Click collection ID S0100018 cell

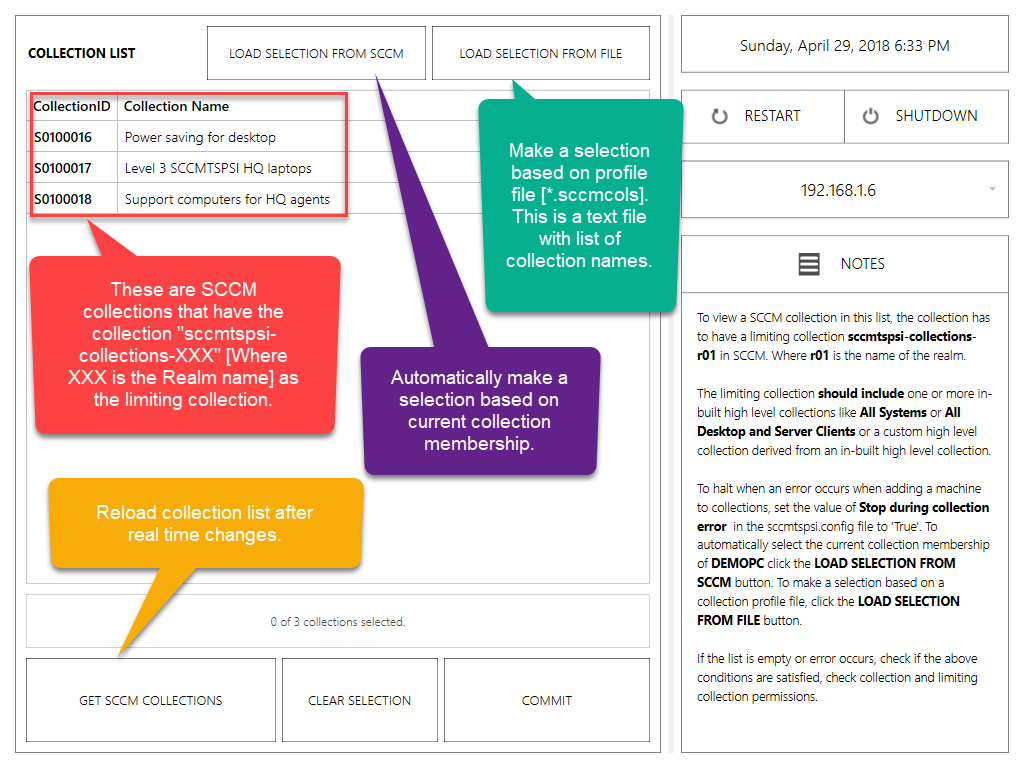click(x=63, y=199)
